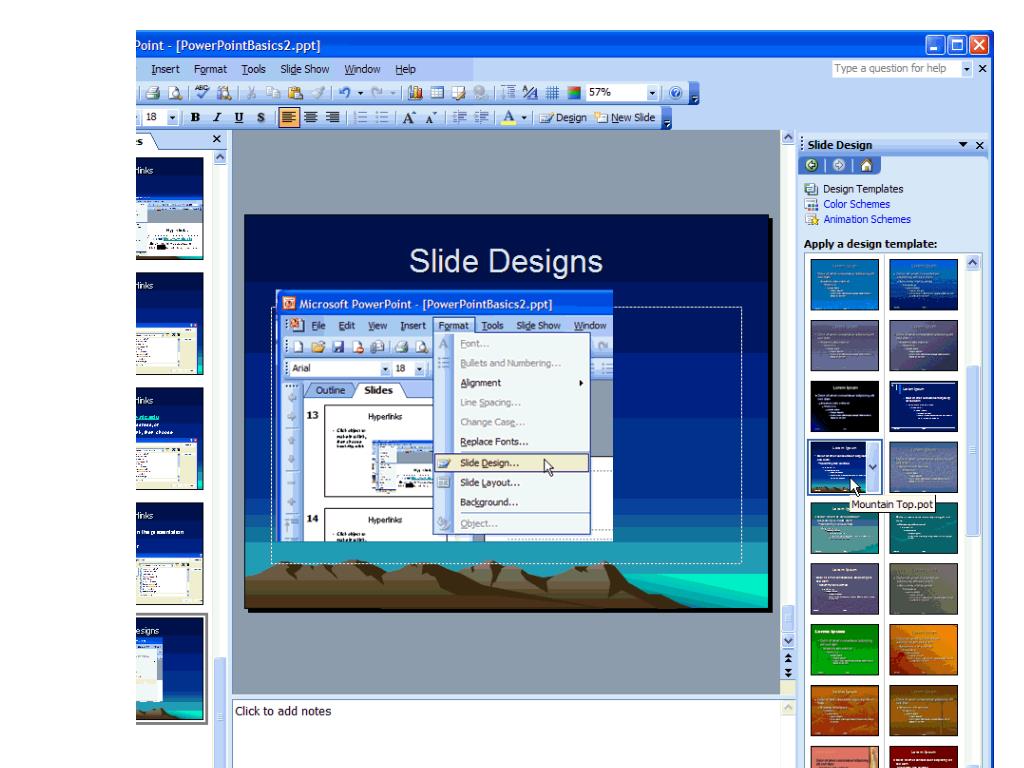The width and height of the screenshot is (1024, 768).
Task: Toggle numbered list formatting
Action: click(x=360, y=118)
